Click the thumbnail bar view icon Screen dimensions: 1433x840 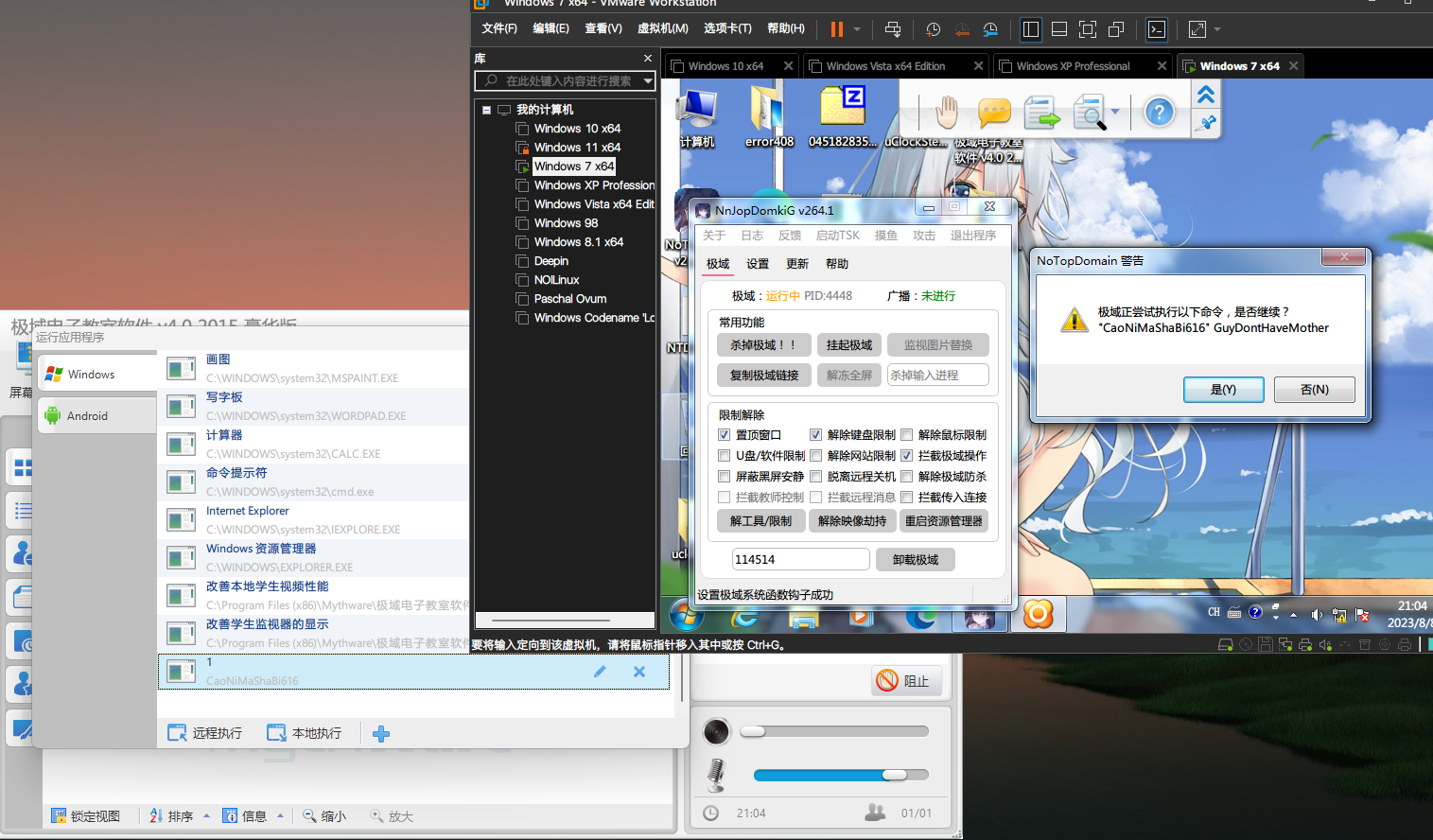coord(1059,29)
